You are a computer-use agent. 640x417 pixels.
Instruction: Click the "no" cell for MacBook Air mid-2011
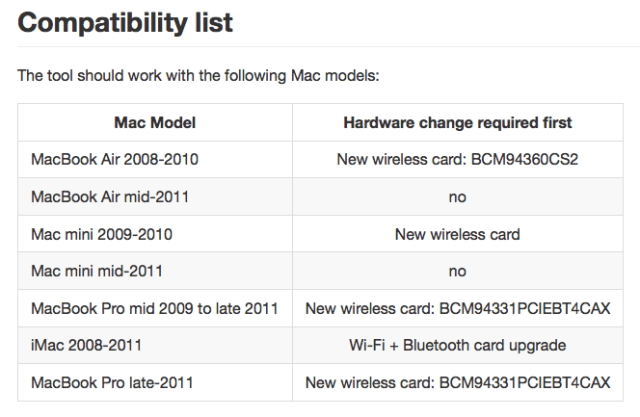(x=457, y=197)
